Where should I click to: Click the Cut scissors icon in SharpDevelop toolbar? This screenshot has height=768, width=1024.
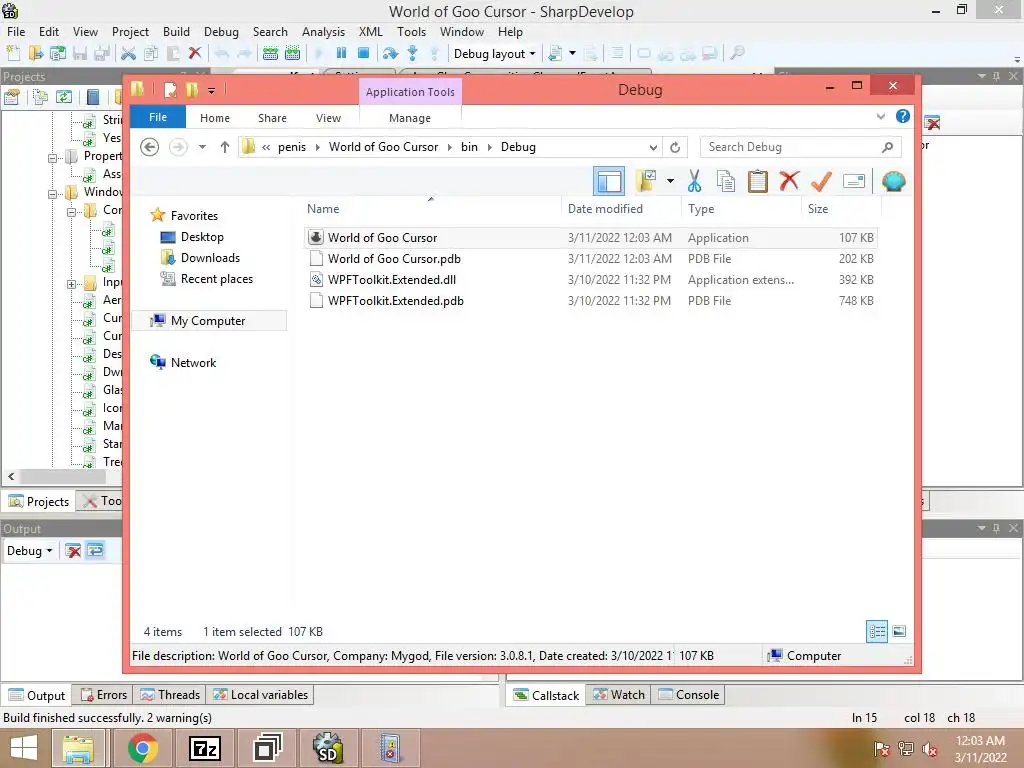coord(128,54)
